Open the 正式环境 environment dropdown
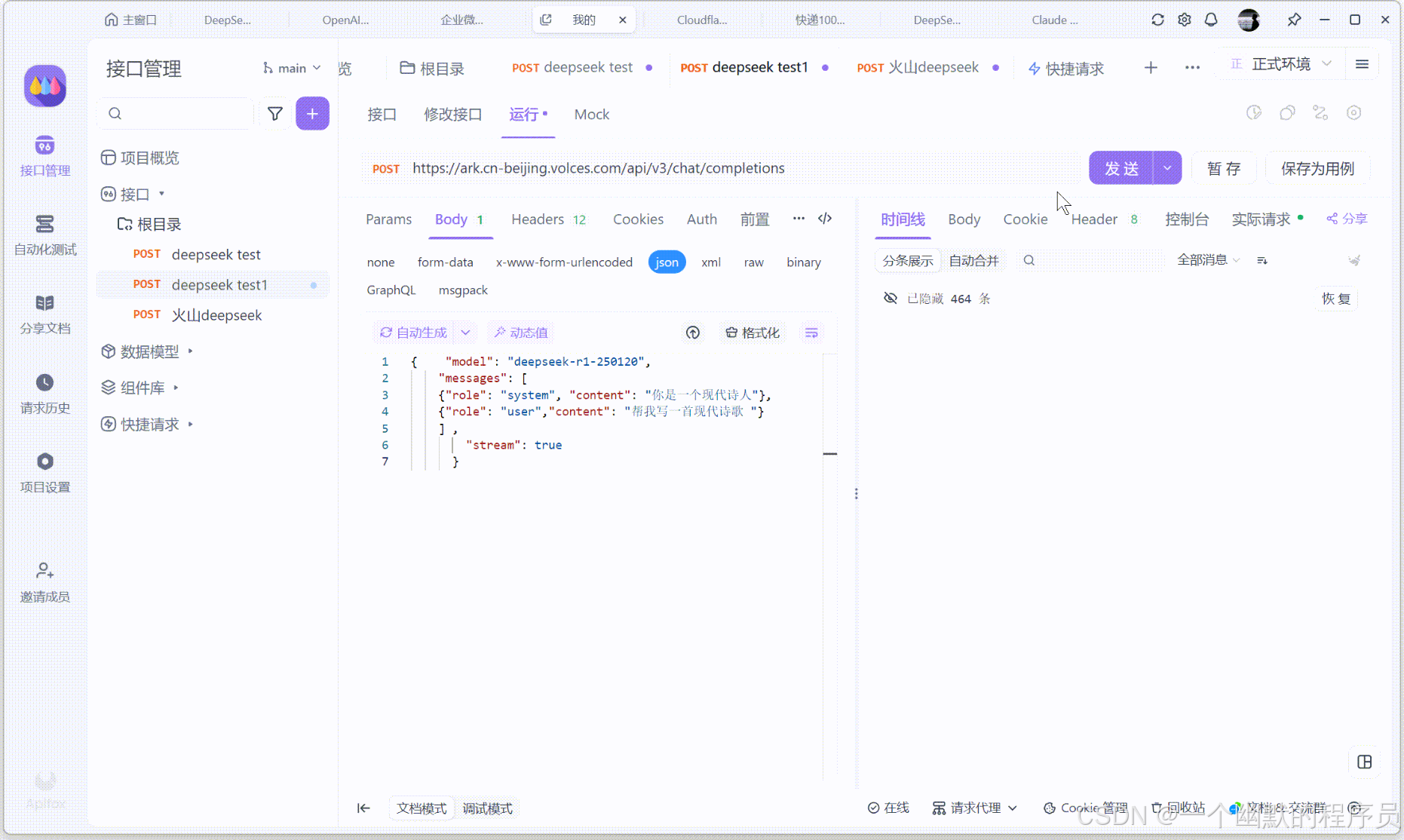 (x=1281, y=64)
